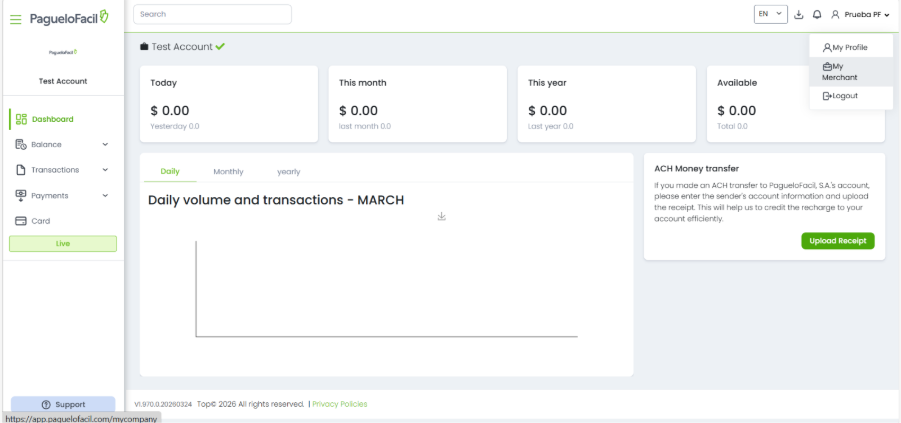This screenshot has height=423, width=901.
Task: Switch to the Monthly tab
Action: click(228, 172)
